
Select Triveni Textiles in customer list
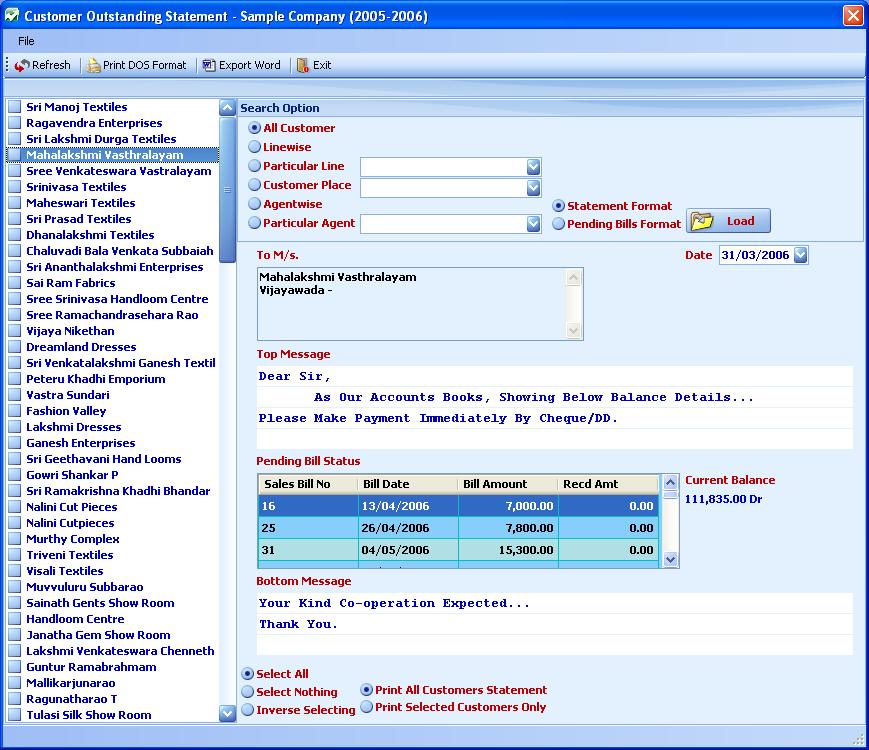tap(70, 555)
